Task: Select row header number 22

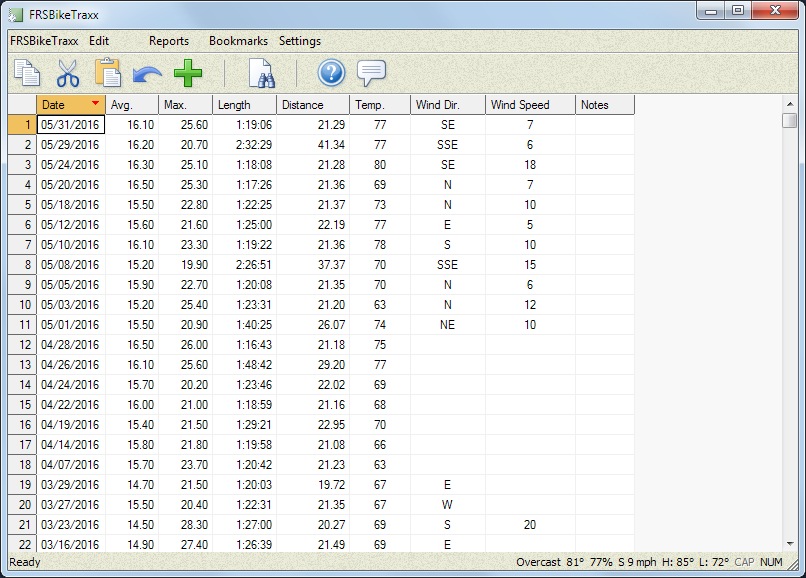Action: 22,544
